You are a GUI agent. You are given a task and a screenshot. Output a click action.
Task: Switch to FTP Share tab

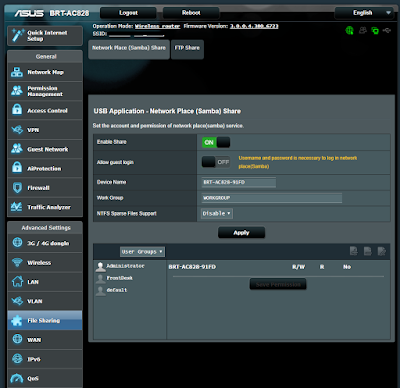(x=187, y=49)
